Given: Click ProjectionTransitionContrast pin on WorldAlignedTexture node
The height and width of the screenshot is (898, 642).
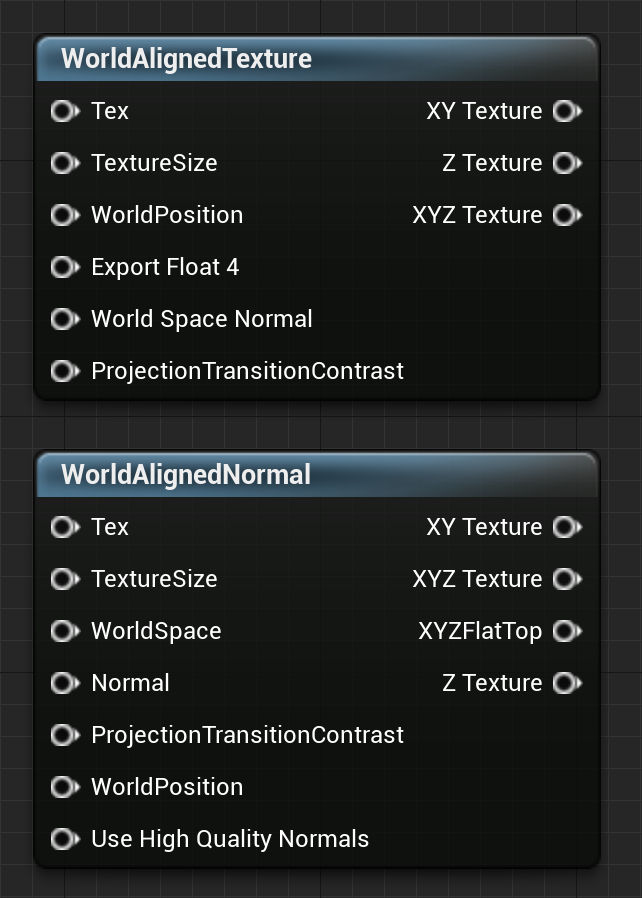Looking at the screenshot, I should [x=64, y=371].
